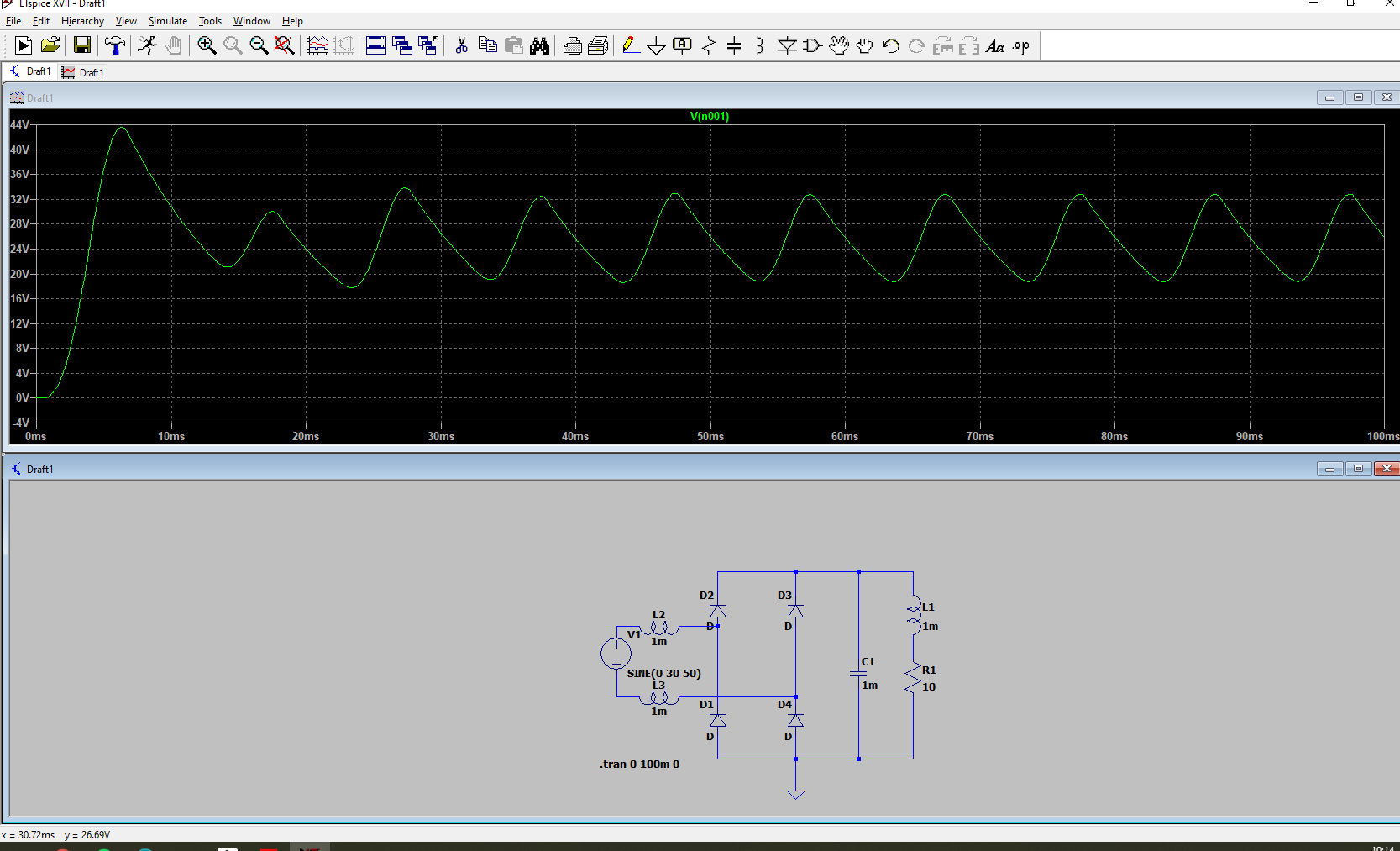Zoom to fit with the crossed magnifier icon

click(x=285, y=46)
